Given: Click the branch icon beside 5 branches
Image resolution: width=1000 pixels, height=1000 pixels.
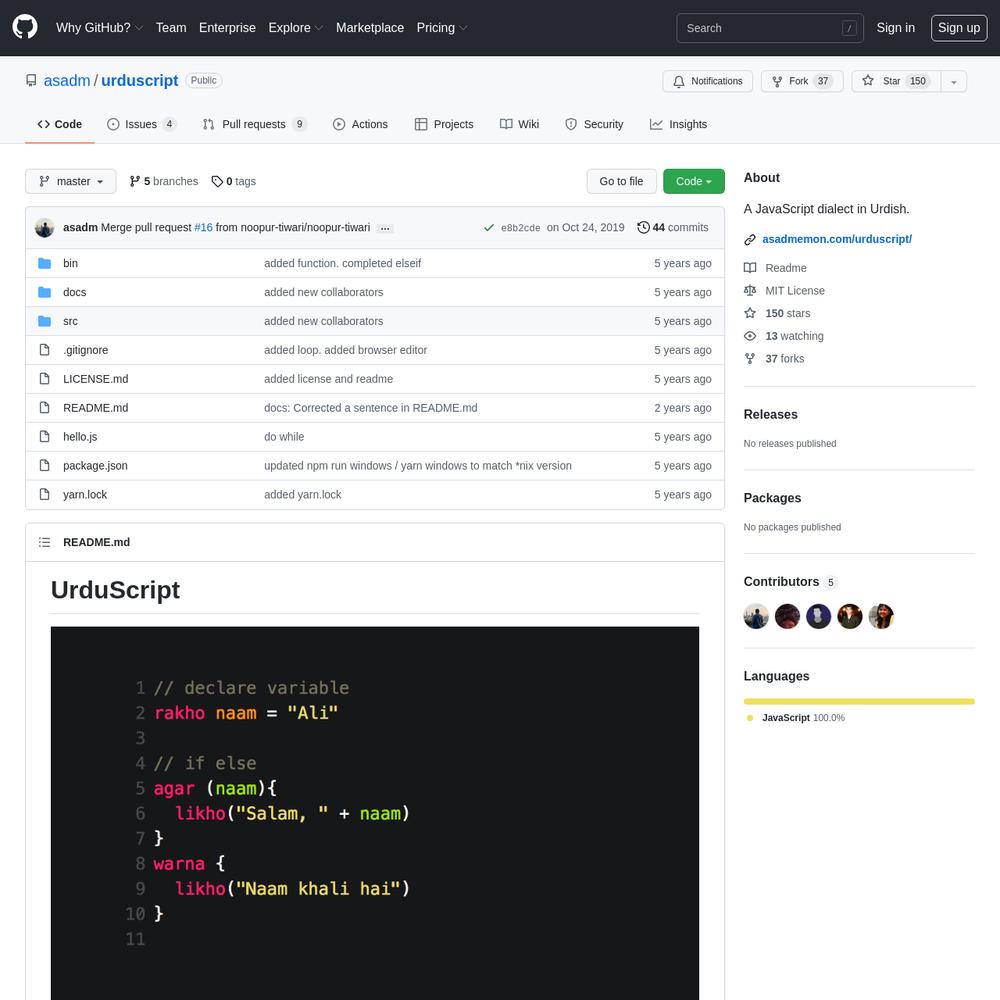Looking at the screenshot, I should (x=135, y=181).
